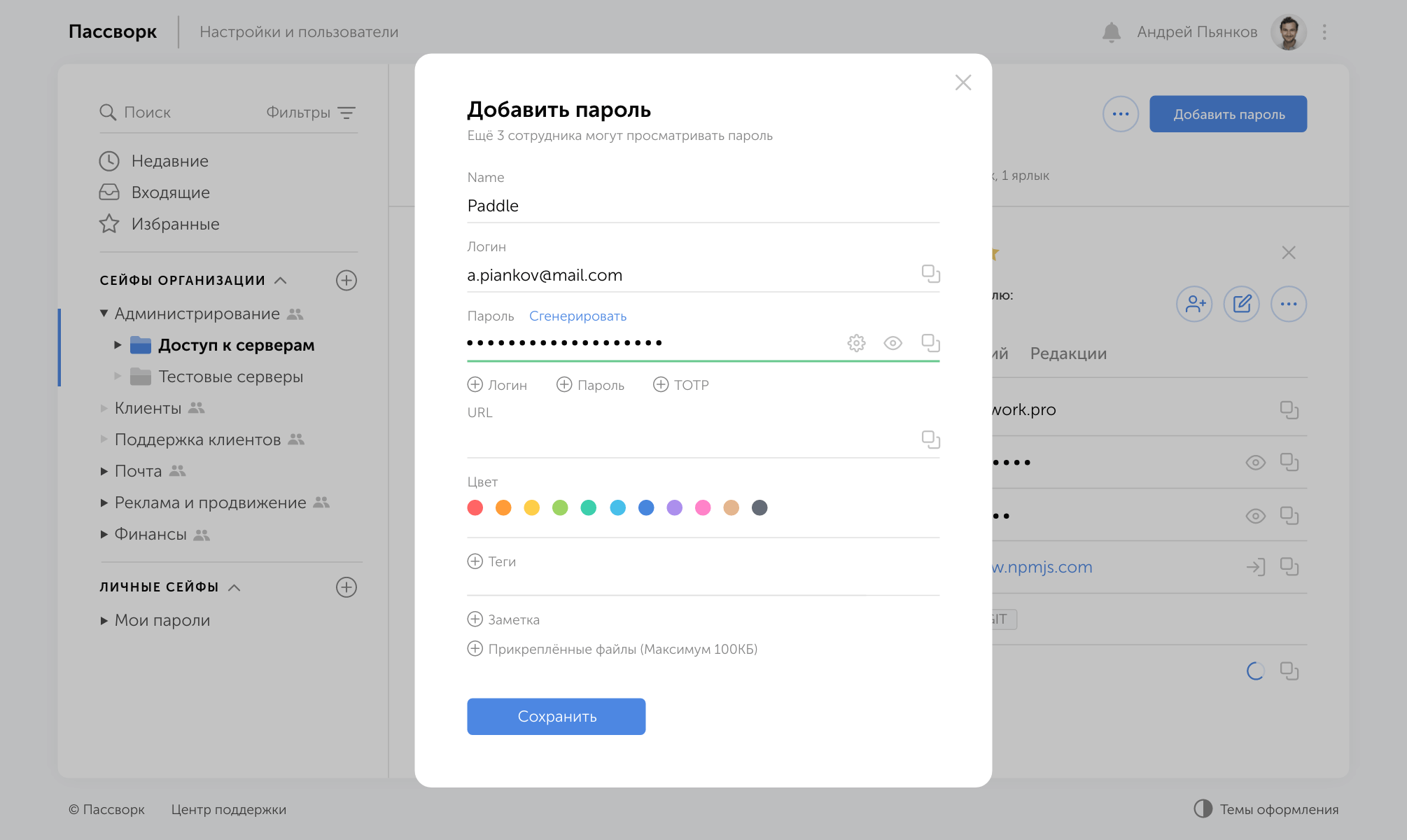Copy the login field value
Viewport: 1407px width, 840px height.
(930, 274)
